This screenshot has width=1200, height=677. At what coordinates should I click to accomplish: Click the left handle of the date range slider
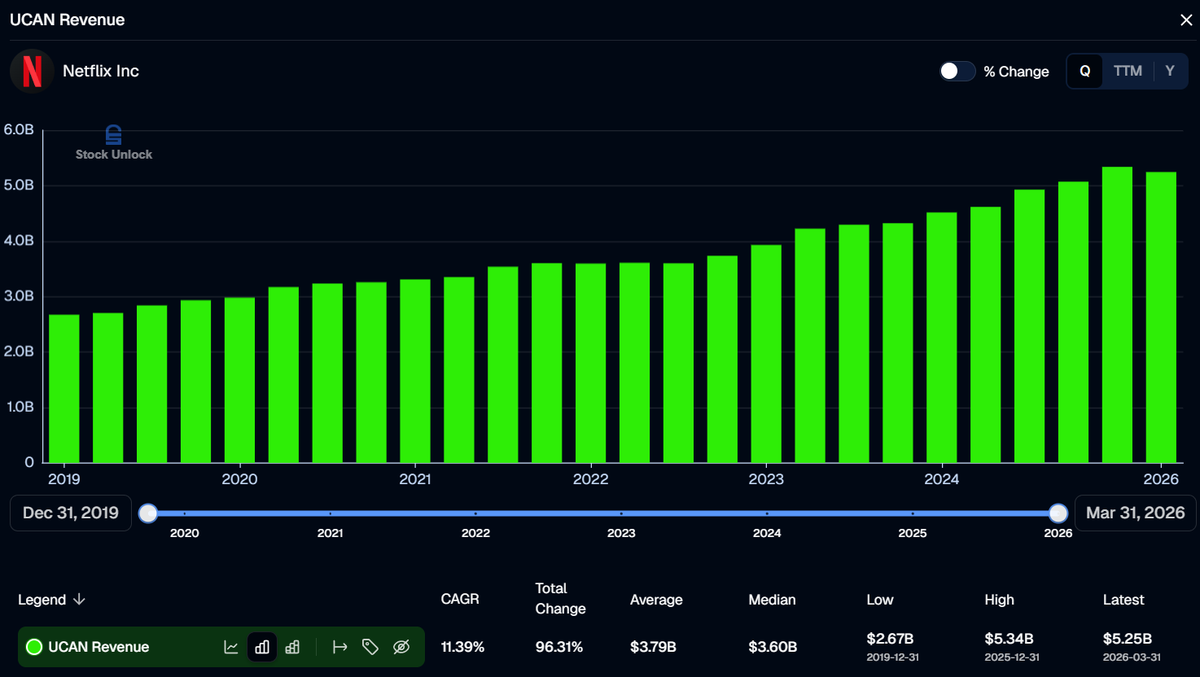click(x=148, y=513)
